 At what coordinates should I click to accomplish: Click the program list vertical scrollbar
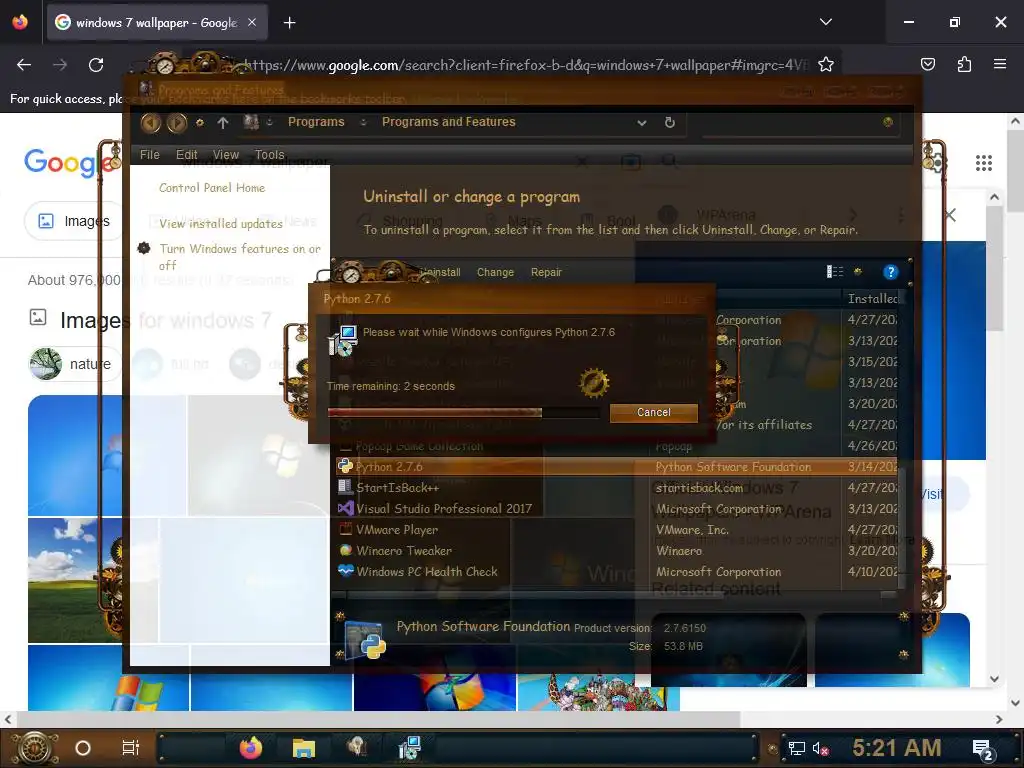(903, 522)
